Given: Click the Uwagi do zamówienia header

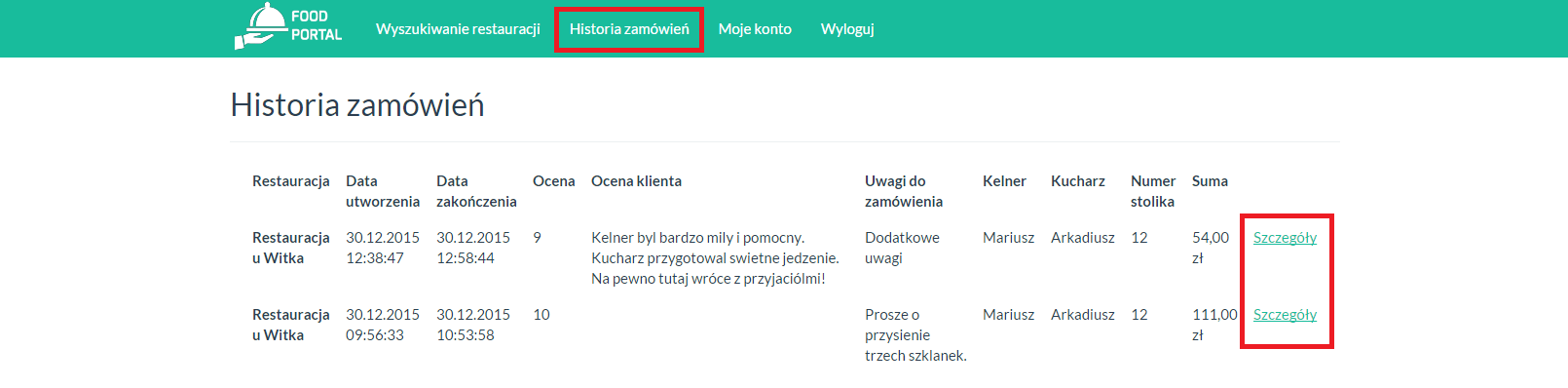Looking at the screenshot, I should point(904,191).
